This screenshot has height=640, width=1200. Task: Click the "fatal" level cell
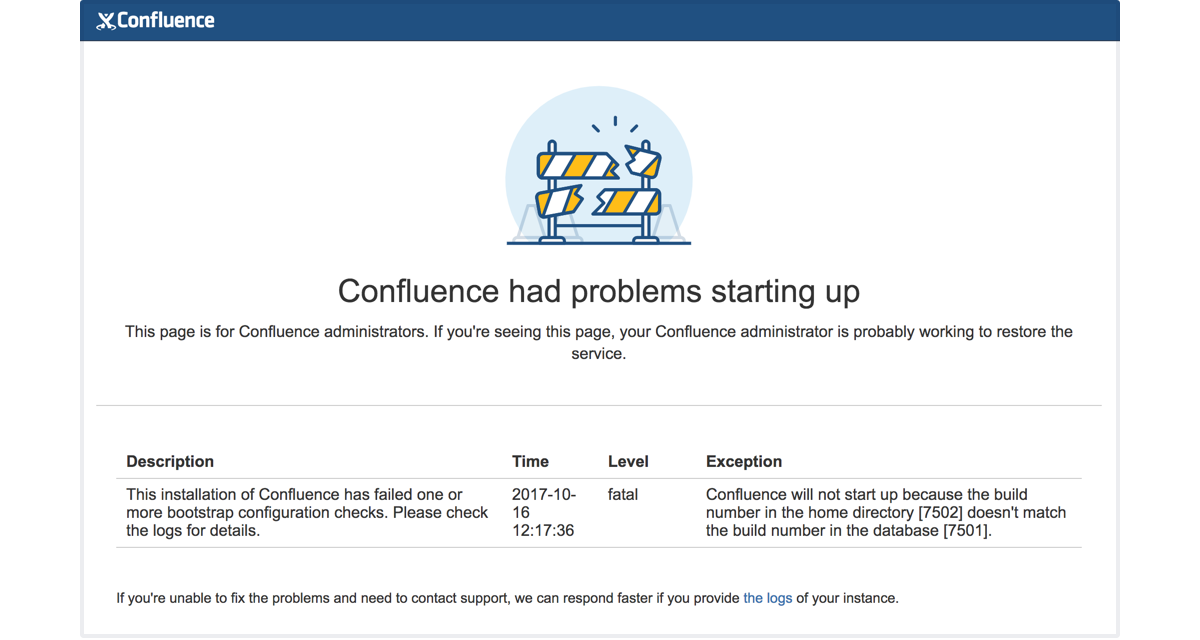coord(623,494)
